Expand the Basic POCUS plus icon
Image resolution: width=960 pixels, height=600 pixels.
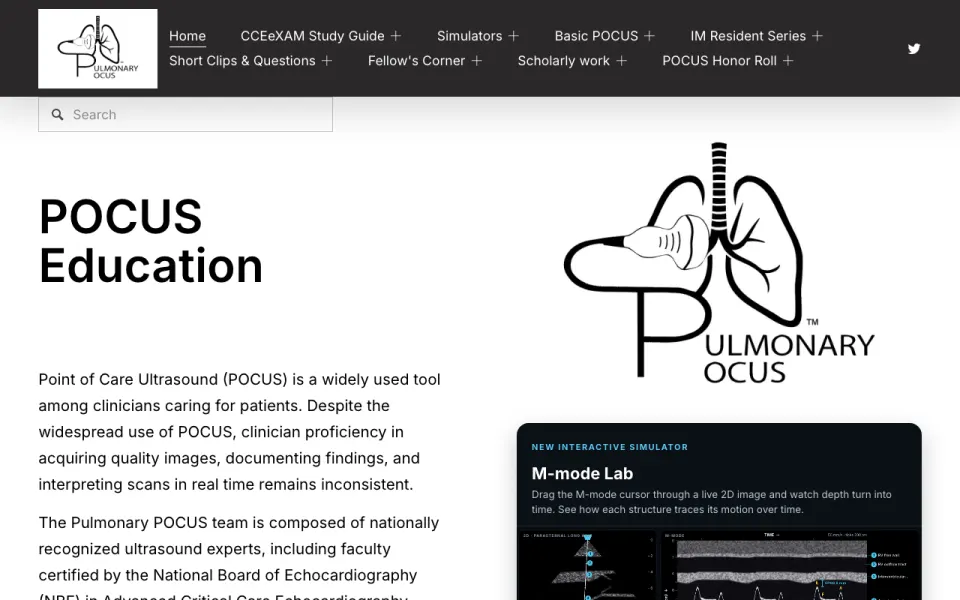coord(649,36)
